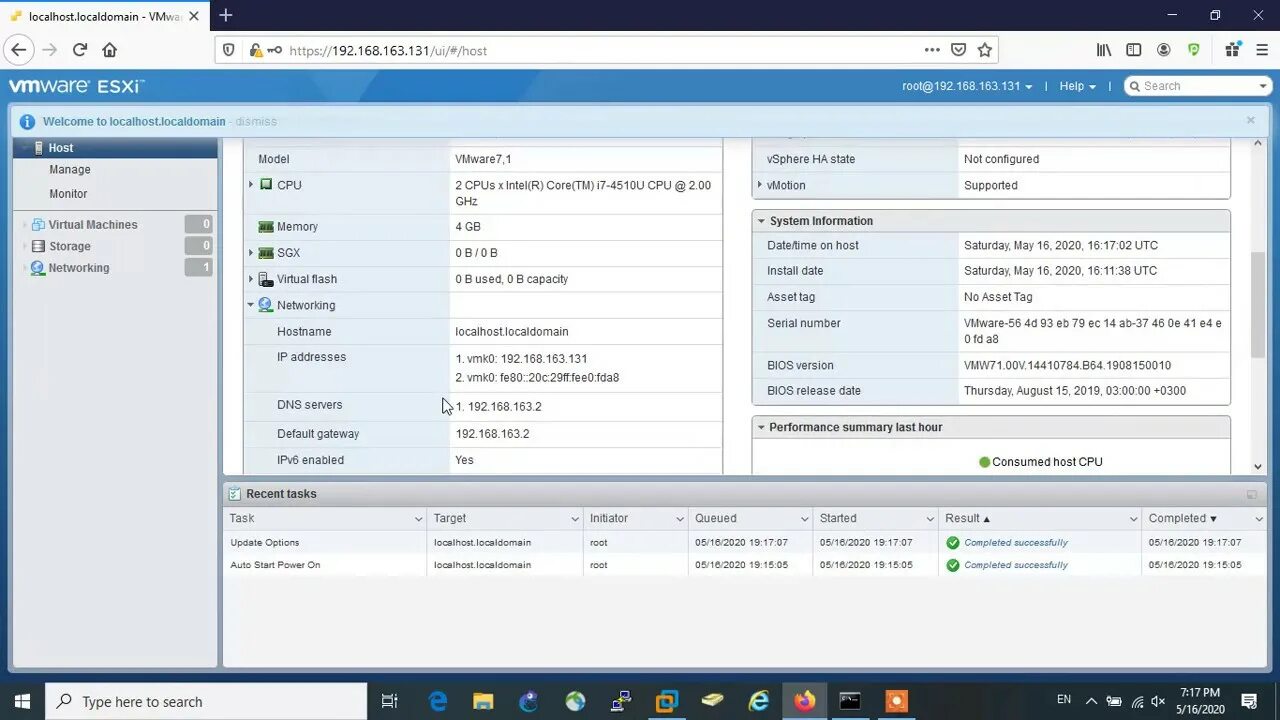Click the tracking protection shield icon
The image size is (1280, 720).
(229, 50)
